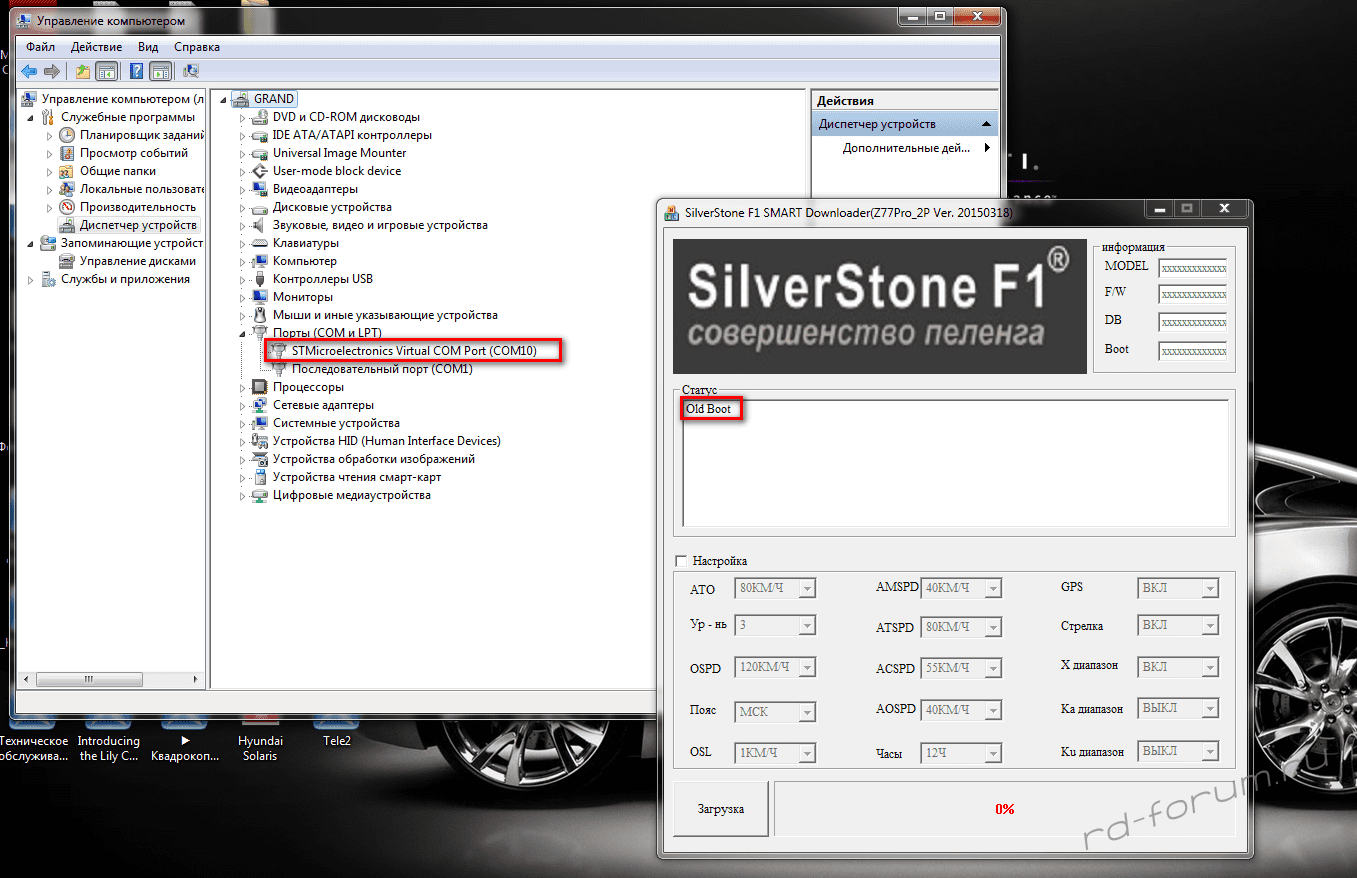Select Диспетчер устройств in the console tree
This screenshot has width=1357, height=878.
pyautogui.click(x=138, y=225)
